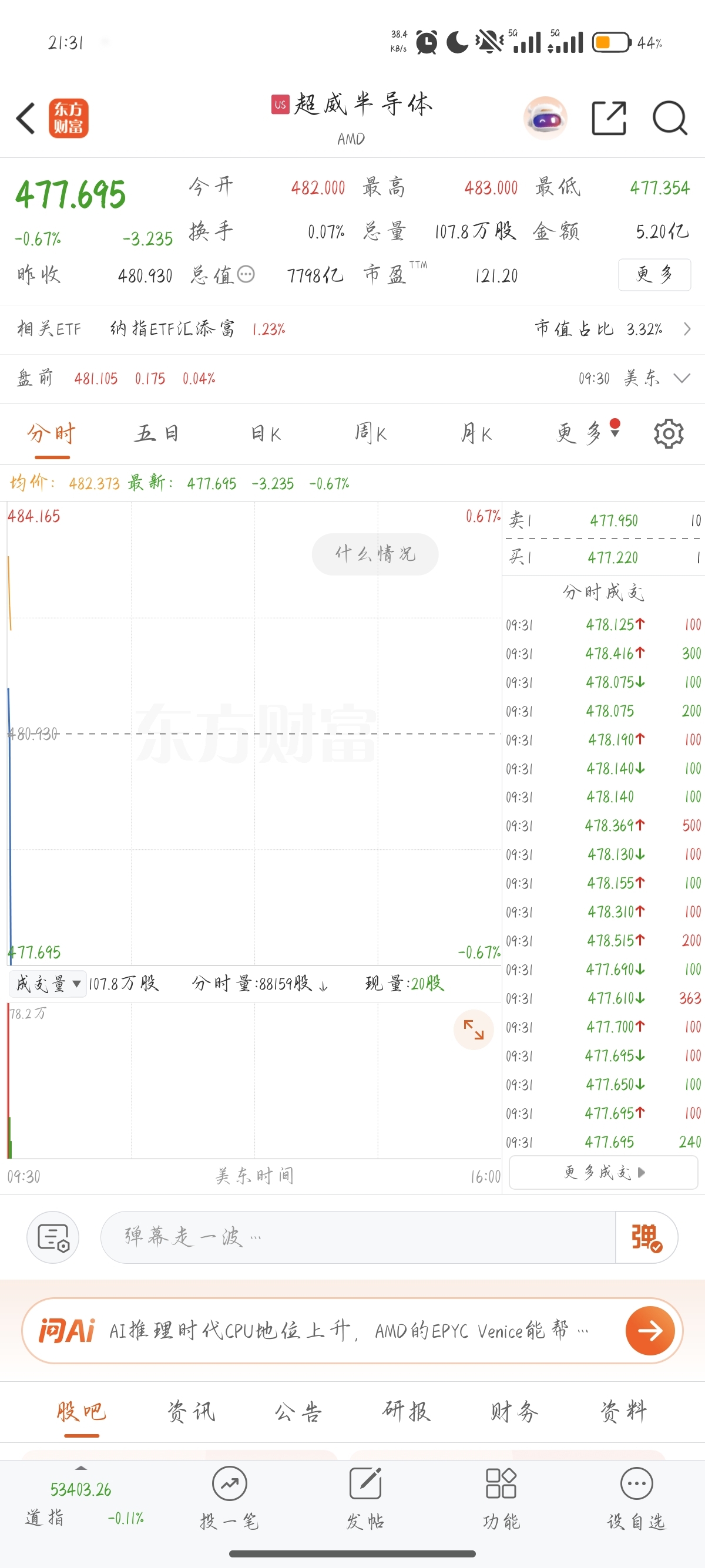
Task: Open the 股吧 tab
Action: [82, 1412]
